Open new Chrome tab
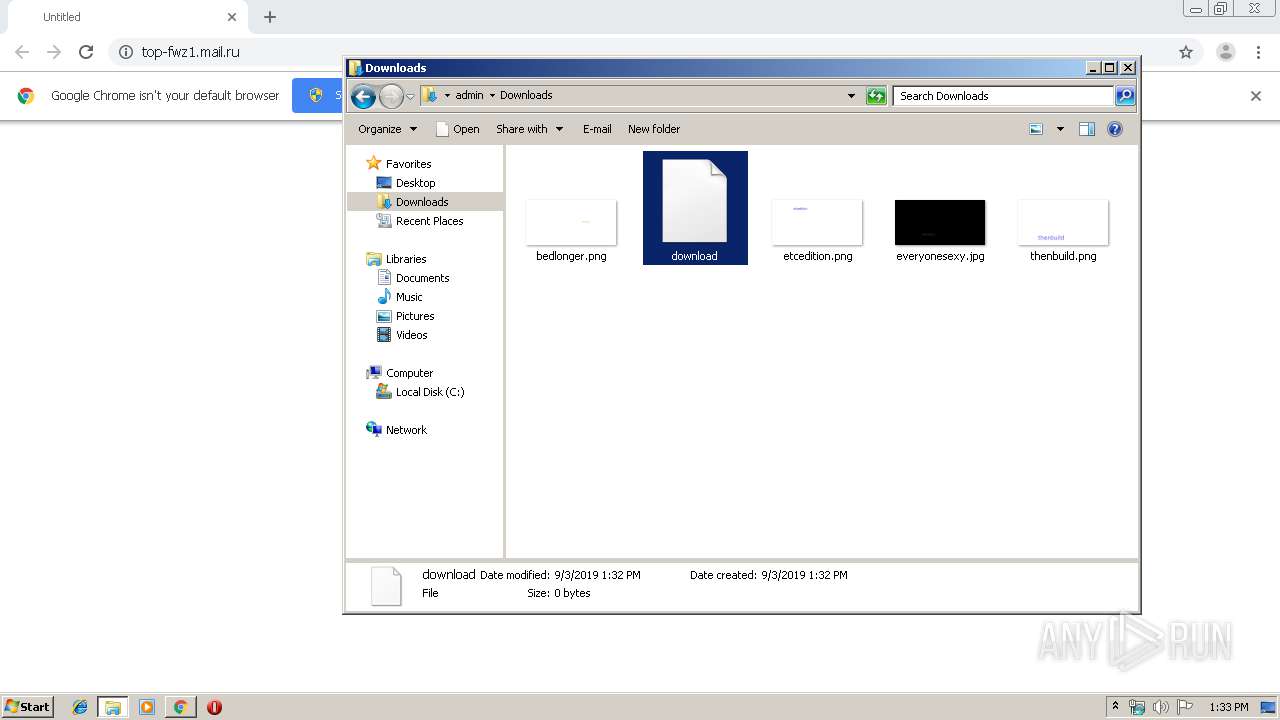 coord(270,17)
